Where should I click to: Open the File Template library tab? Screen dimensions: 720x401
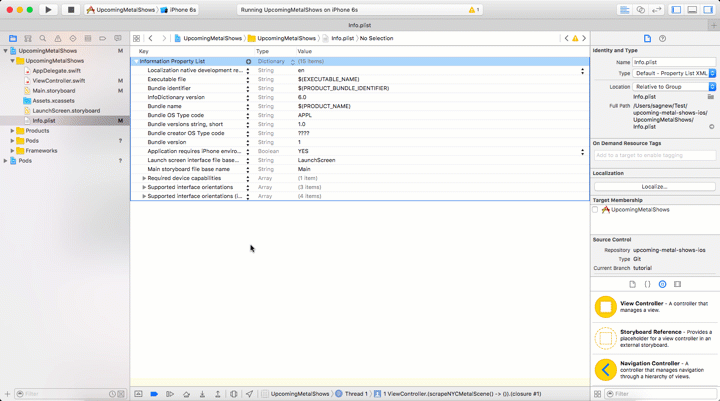(x=632, y=284)
